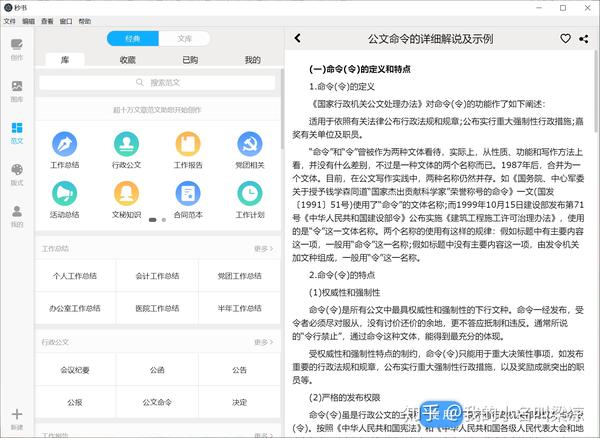This screenshot has height=438, width=600.
Task: Share the article via the share icon
Action: [584, 39]
